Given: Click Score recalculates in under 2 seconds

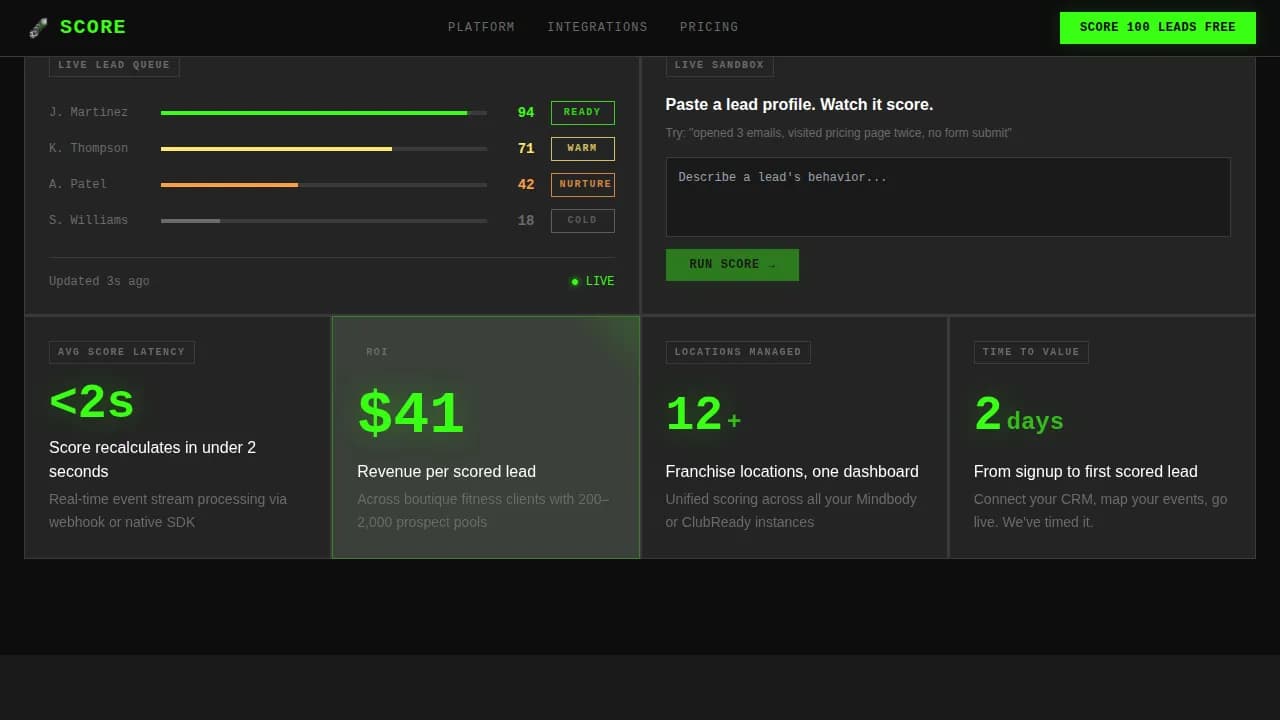Looking at the screenshot, I should point(152,460).
